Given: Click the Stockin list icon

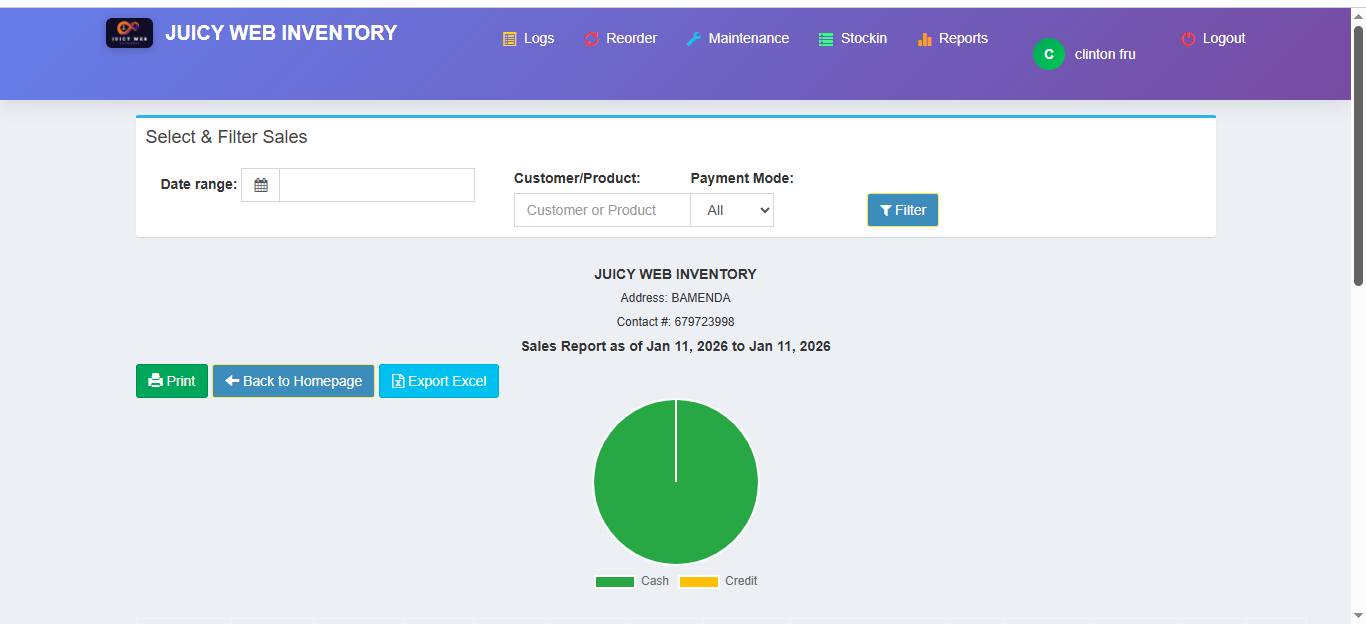Looking at the screenshot, I should (x=825, y=38).
